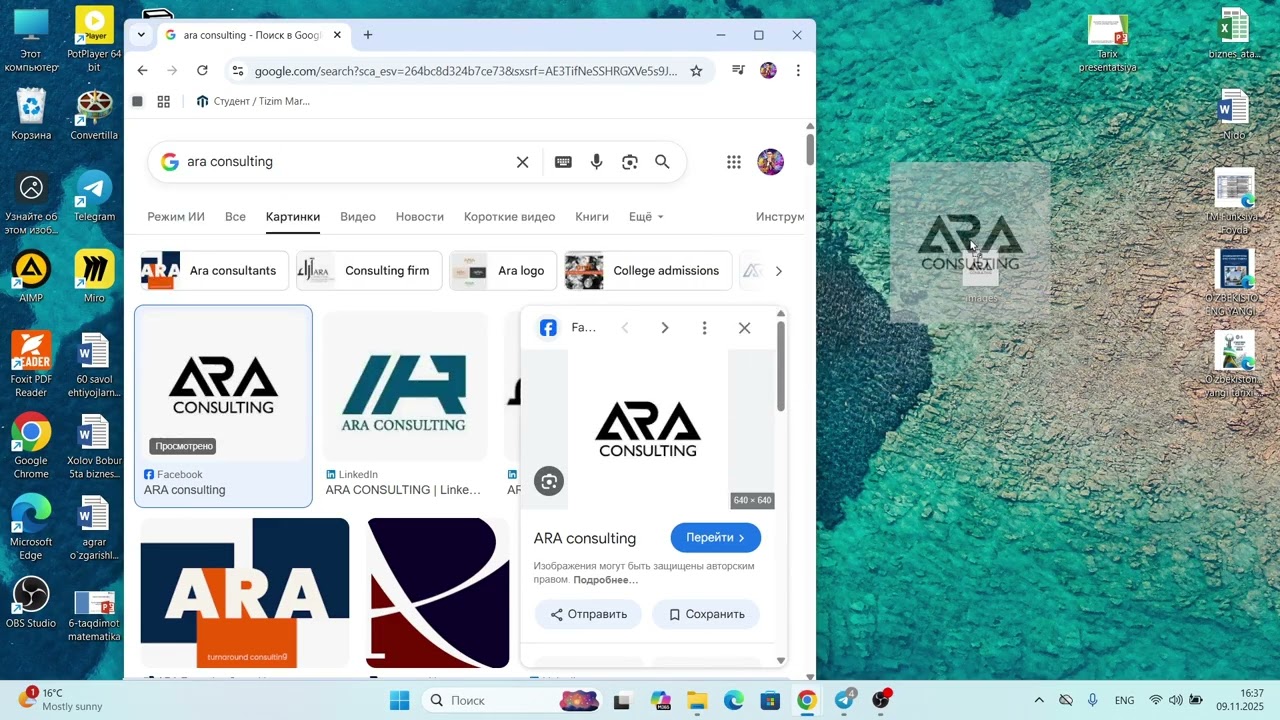Open the ARA turnaround consulting image
1280x720 pixels.
[245, 593]
